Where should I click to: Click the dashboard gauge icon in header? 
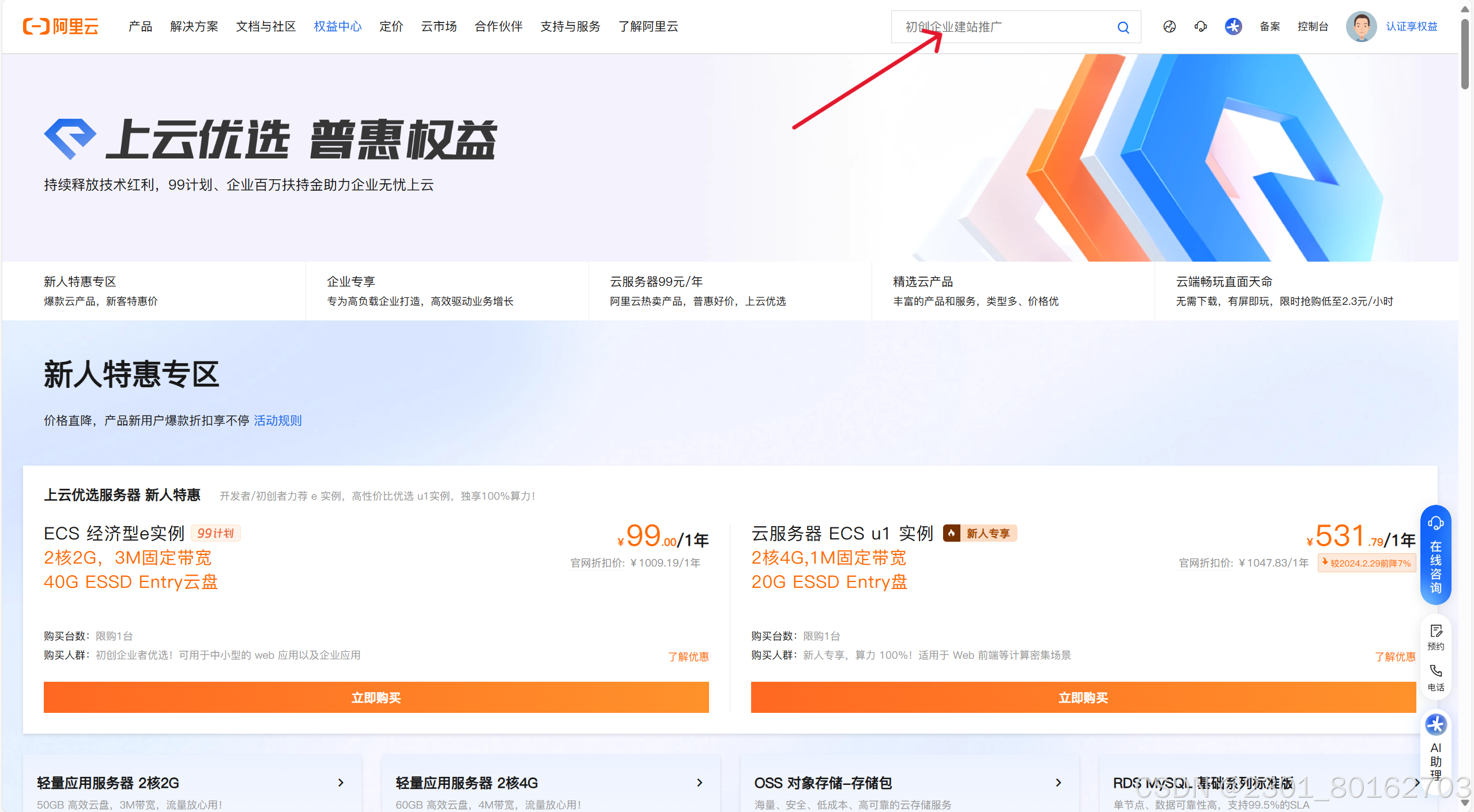pos(1169,27)
